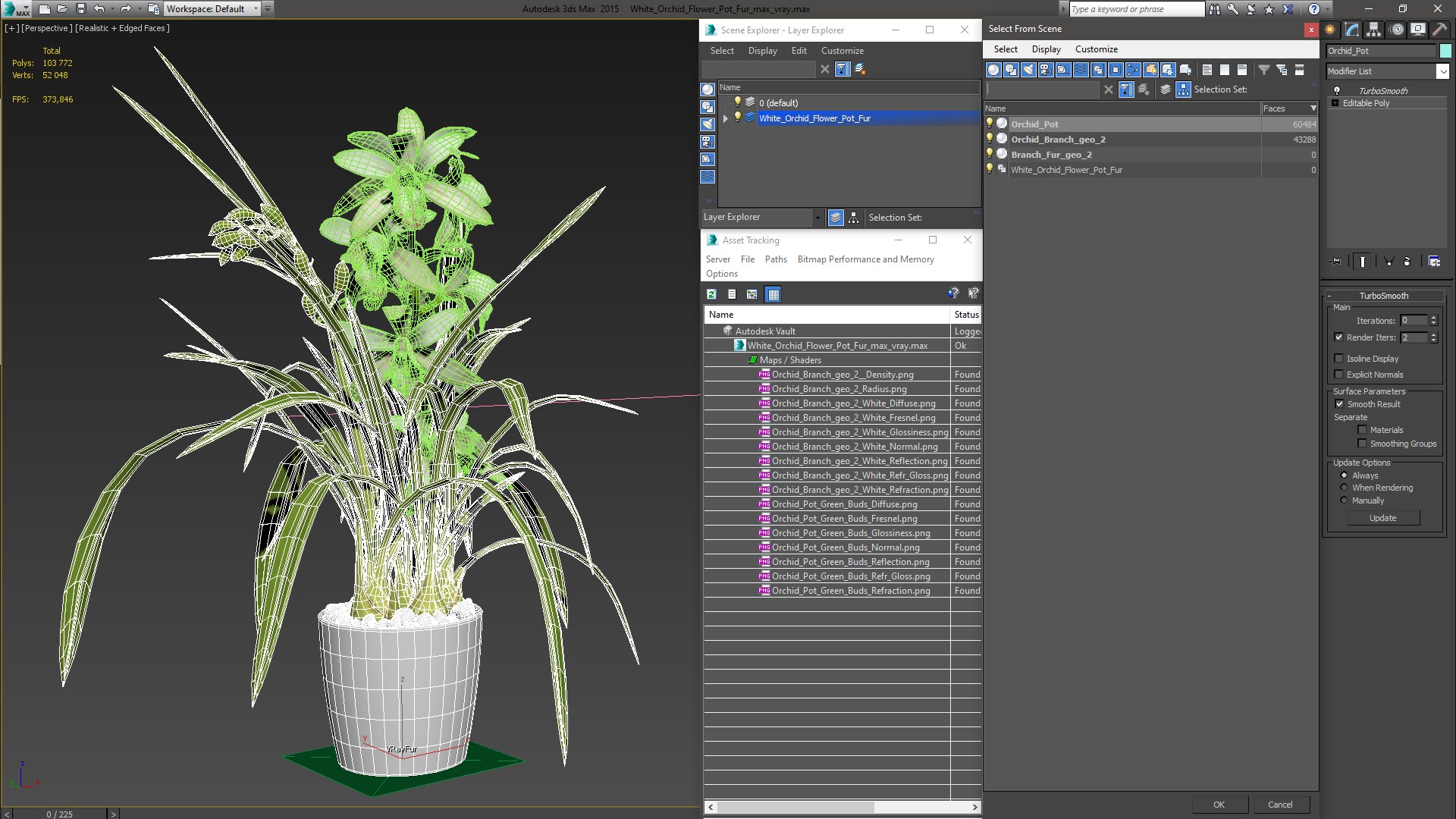
Task: Open Options menu in Asset Tracking
Action: pyautogui.click(x=721, y=274)
